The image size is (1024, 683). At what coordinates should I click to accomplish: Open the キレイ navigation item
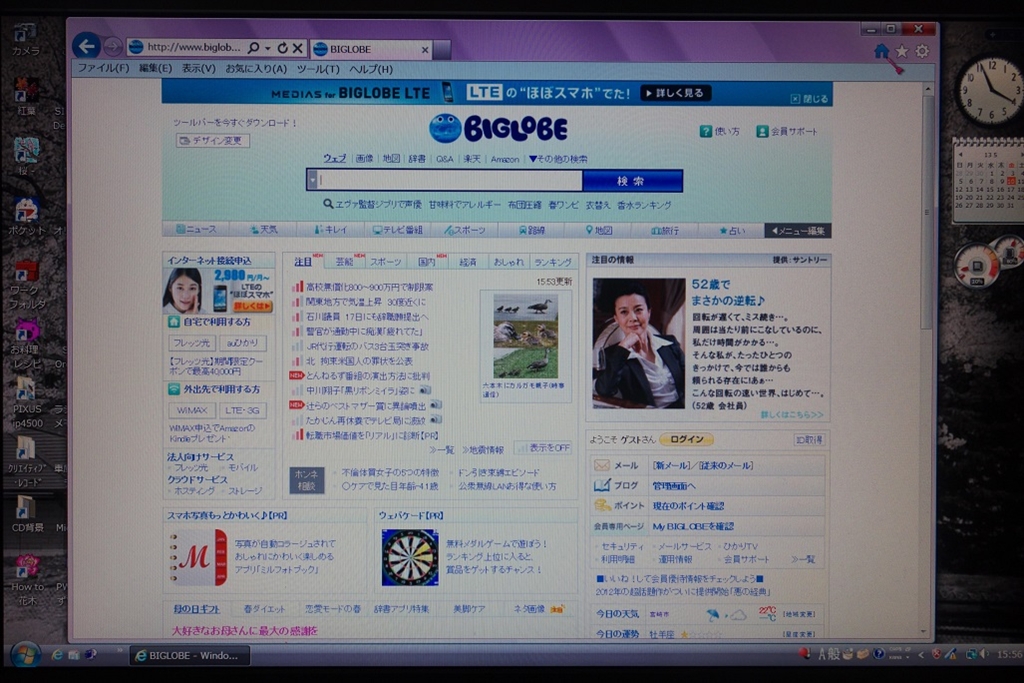pos(330,230)
